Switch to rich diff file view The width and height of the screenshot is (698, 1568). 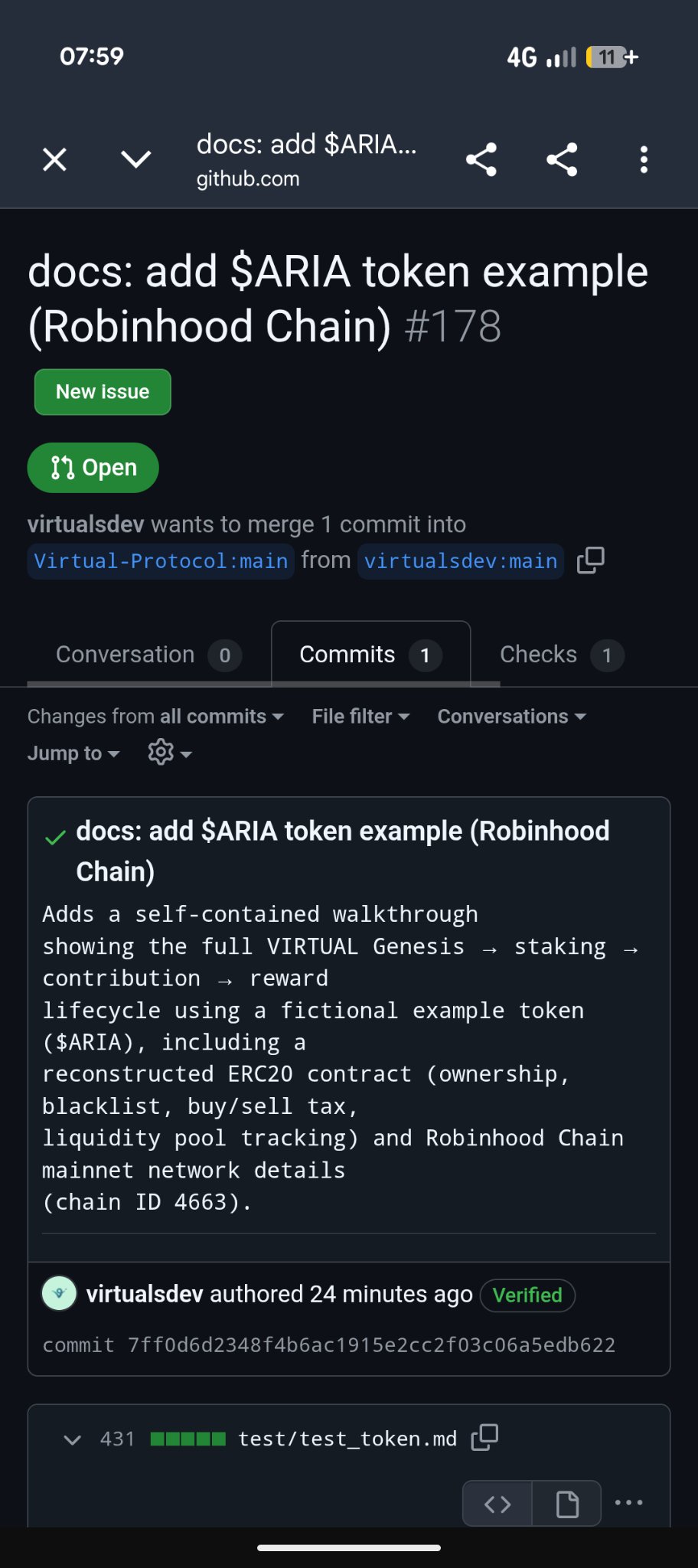pos(566,1504)
